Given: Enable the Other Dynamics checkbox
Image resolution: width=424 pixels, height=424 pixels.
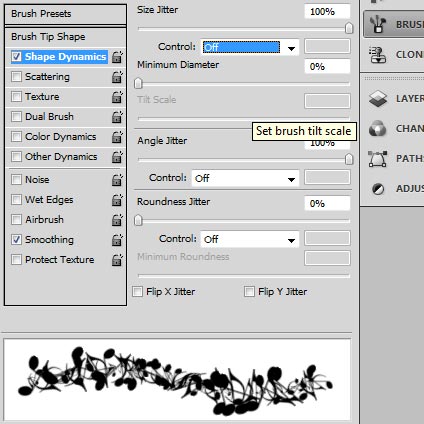Looking at the screenshot, I should pos(16,157).
